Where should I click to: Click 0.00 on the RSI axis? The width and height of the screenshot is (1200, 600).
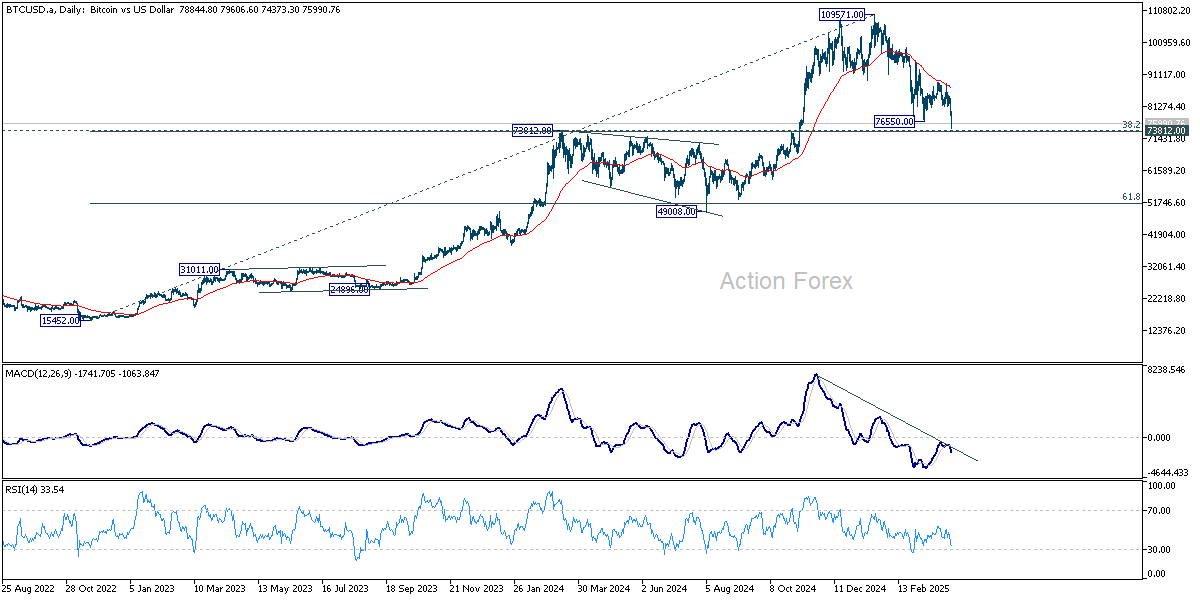pos(1157,573)
